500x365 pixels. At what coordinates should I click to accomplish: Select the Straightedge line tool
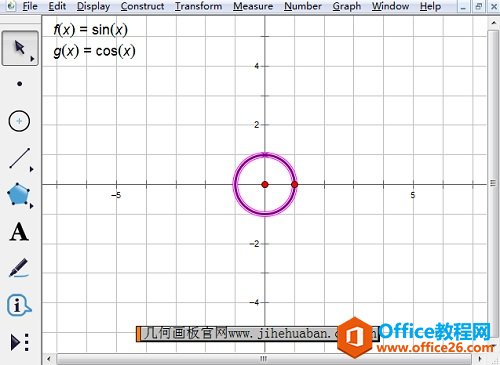click(20, 158)
